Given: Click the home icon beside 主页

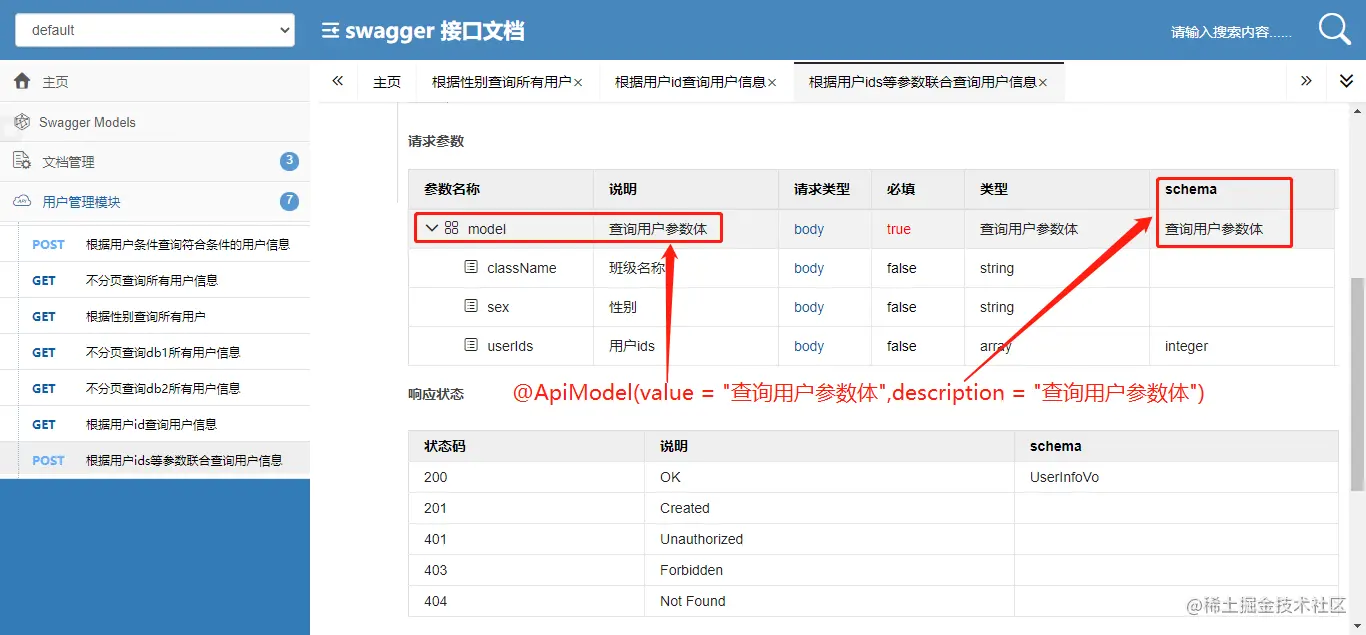Looking at the screenshot, I should [22, 81].
